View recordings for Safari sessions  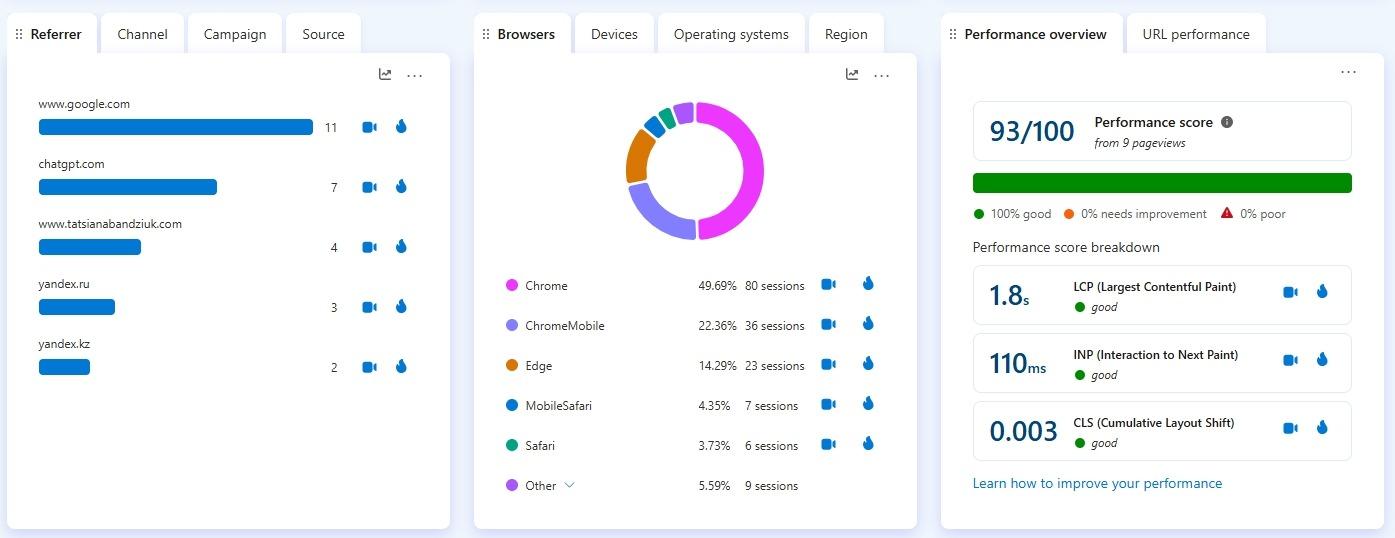pos(828,445)
